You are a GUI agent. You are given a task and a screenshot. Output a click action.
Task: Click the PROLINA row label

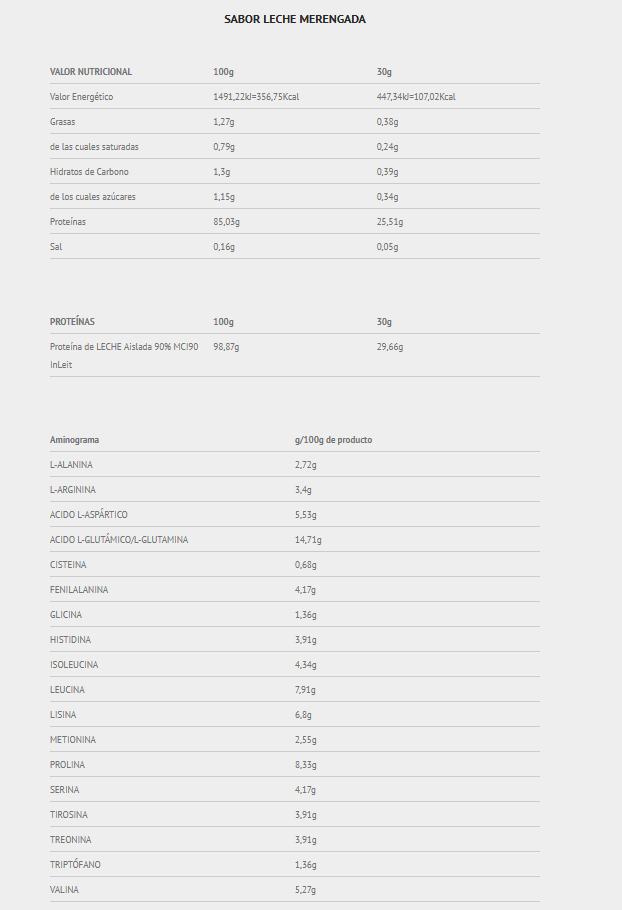(x=67, y=764)
